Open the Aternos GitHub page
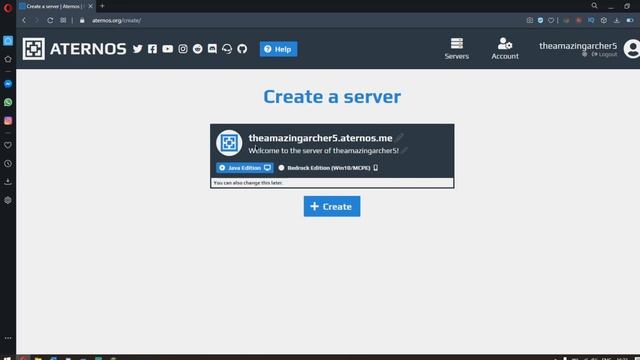The image size is (640, 360). click(242, 49)
